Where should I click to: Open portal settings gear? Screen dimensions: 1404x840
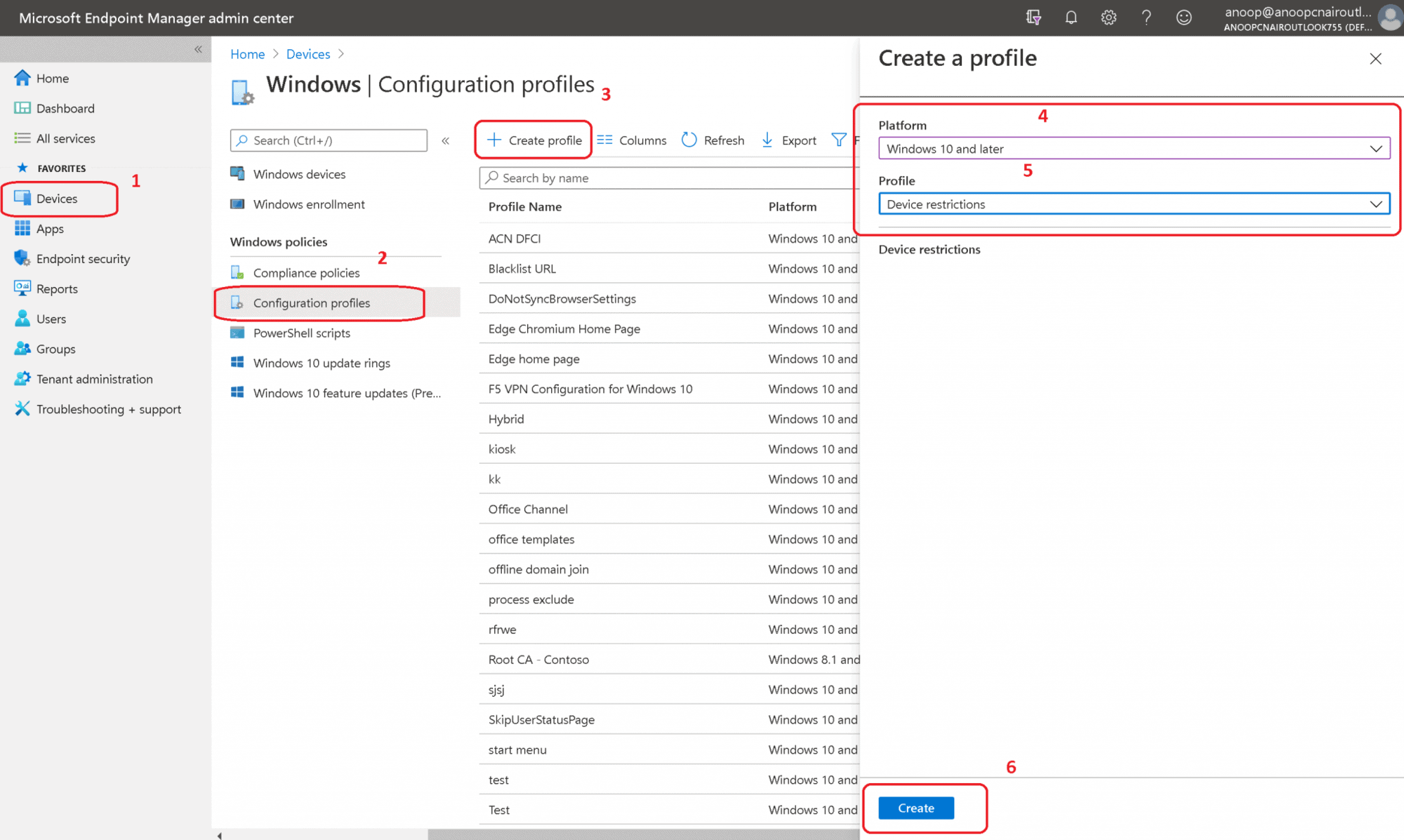(1108, 18)
